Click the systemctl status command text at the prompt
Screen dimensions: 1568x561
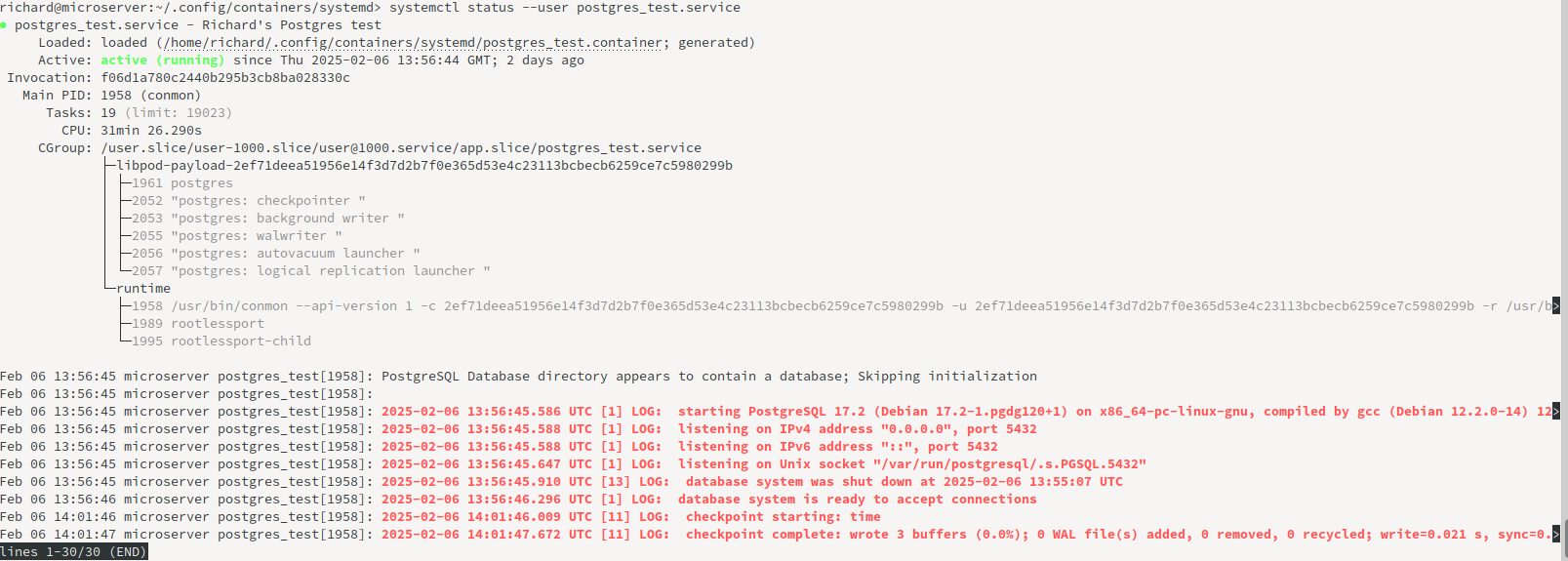tap(565, 8)
